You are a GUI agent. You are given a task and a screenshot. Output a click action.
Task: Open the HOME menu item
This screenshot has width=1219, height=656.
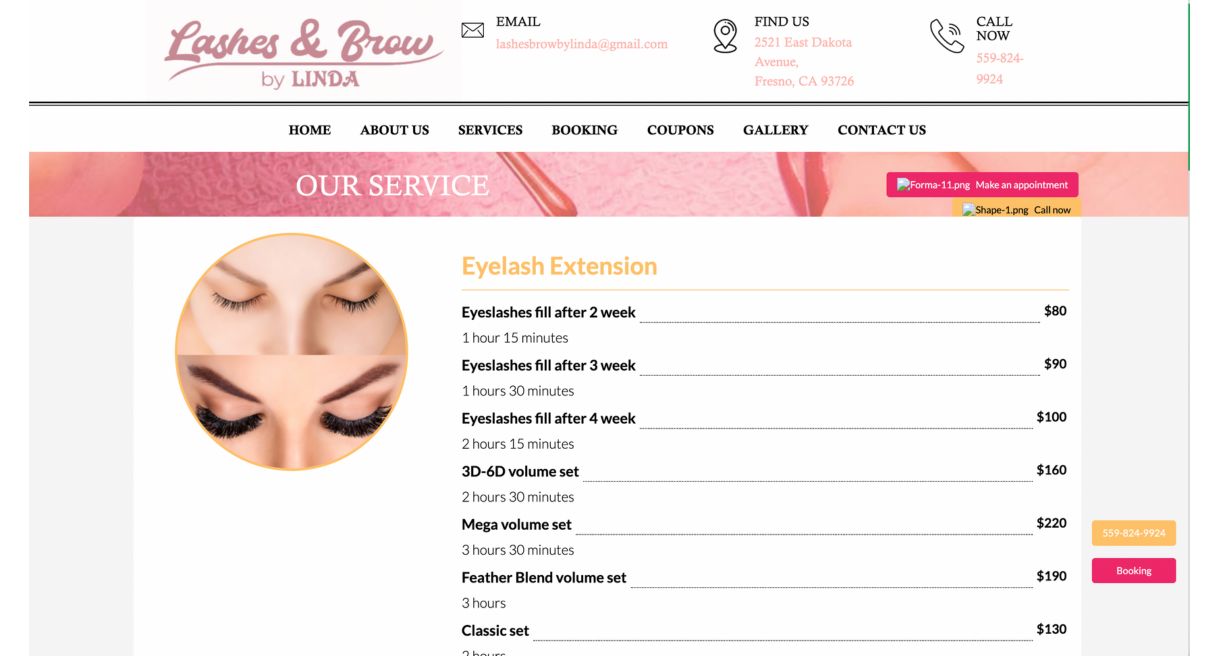pyautogui.click(x=310, y=130)
